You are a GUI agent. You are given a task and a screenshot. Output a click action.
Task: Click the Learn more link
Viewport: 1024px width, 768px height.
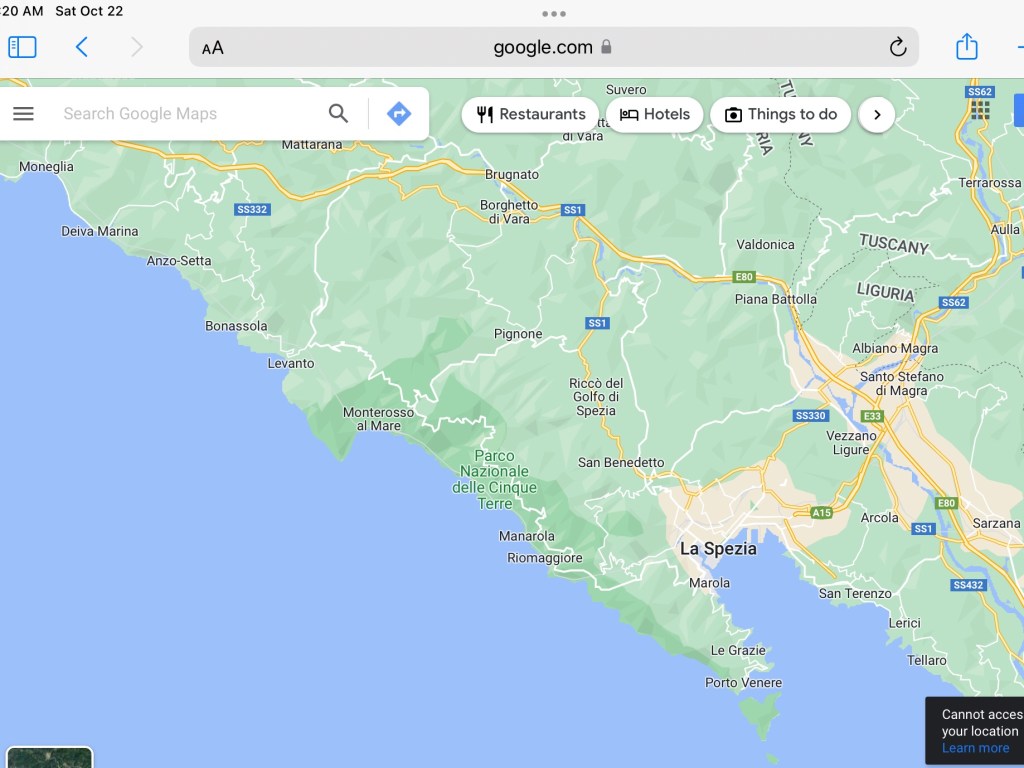tap(975, 748)
